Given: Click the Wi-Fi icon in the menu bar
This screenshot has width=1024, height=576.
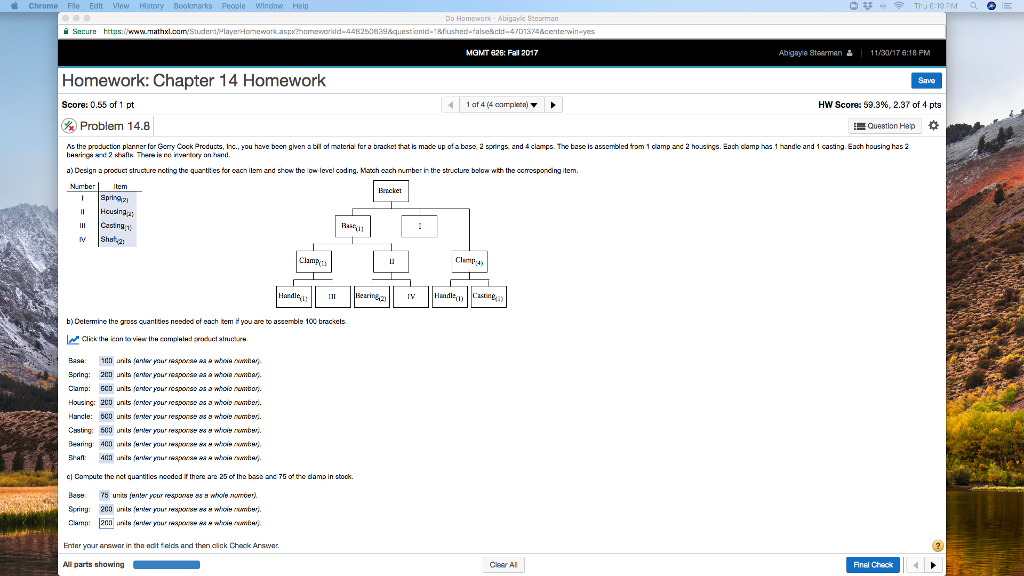Looking at the screenshot, I should (x=901, y=4).
